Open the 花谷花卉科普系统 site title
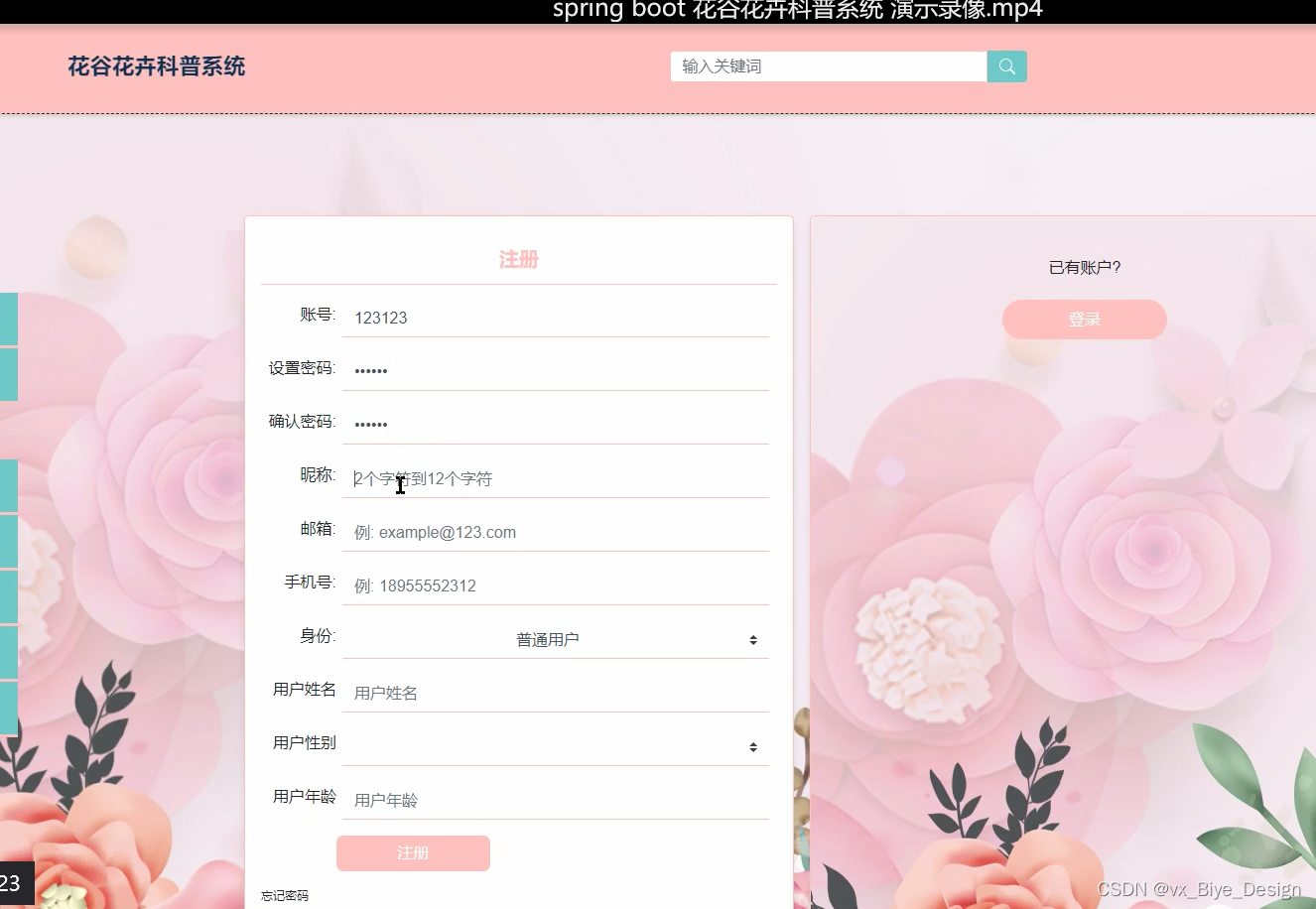Viewport: 1316px width, 909px height. 157,66
